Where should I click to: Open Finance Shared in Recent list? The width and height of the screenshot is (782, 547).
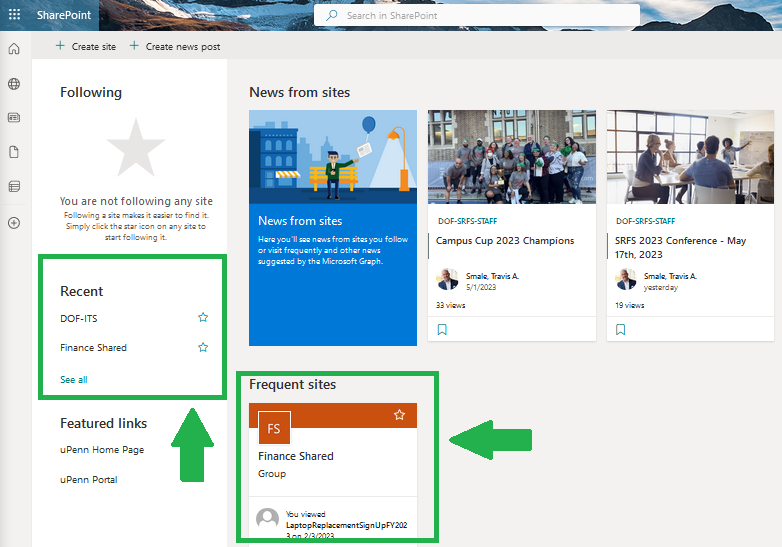pyautogui.click(x=93, y=348)
